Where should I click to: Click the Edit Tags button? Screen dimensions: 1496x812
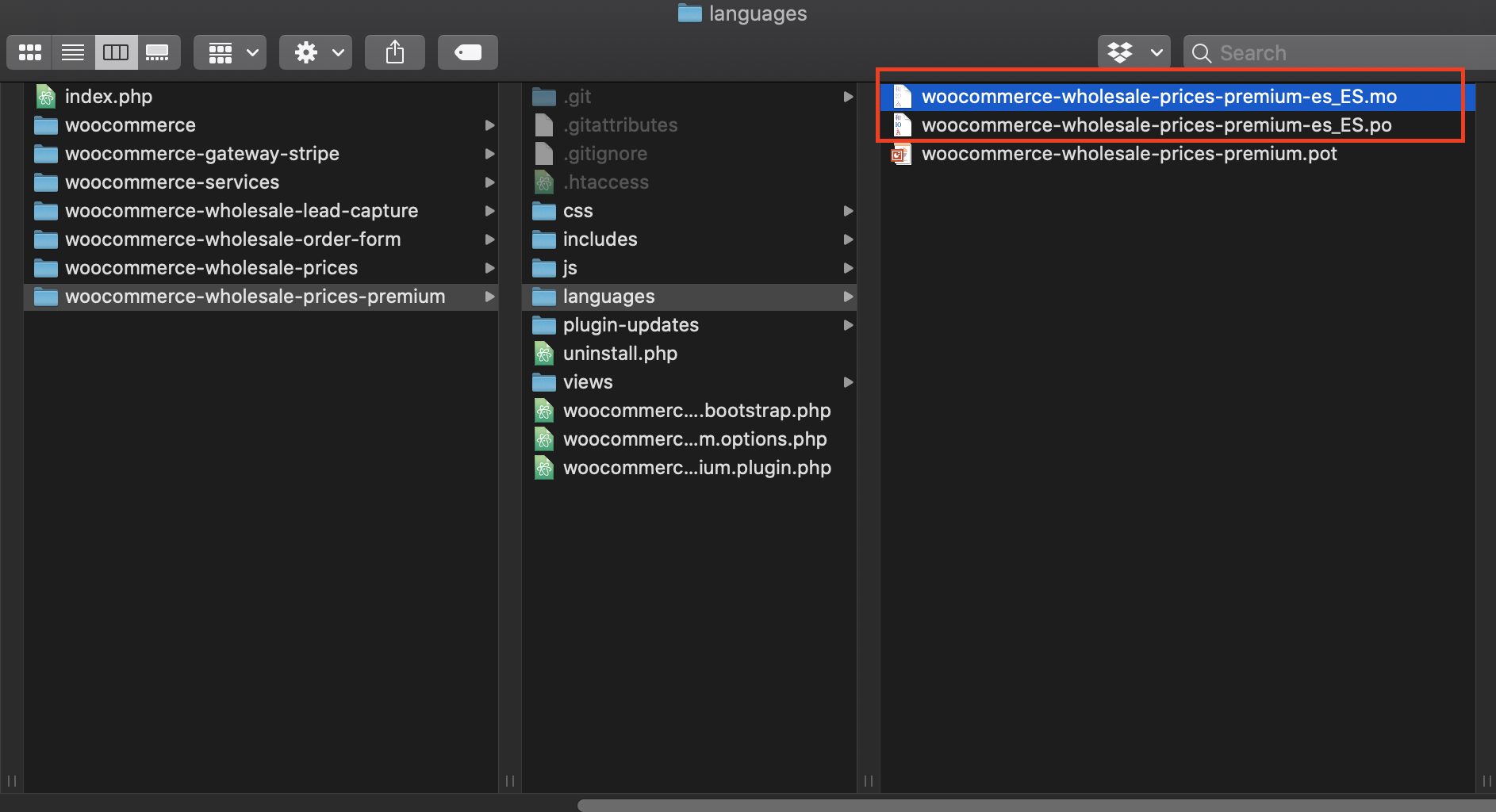(467, 53)
